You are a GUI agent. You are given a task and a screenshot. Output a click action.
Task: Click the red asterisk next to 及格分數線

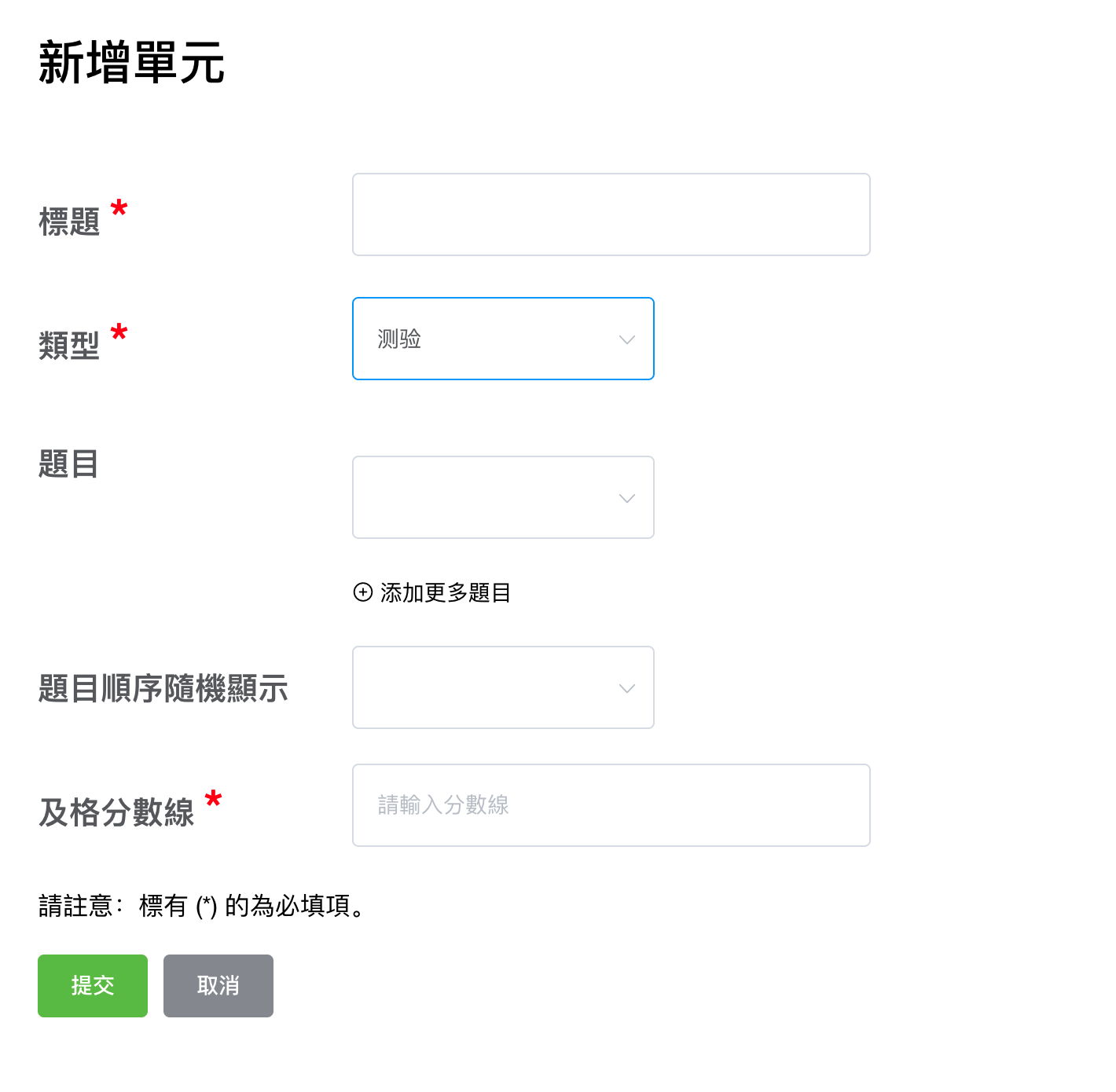coord(213,800)
